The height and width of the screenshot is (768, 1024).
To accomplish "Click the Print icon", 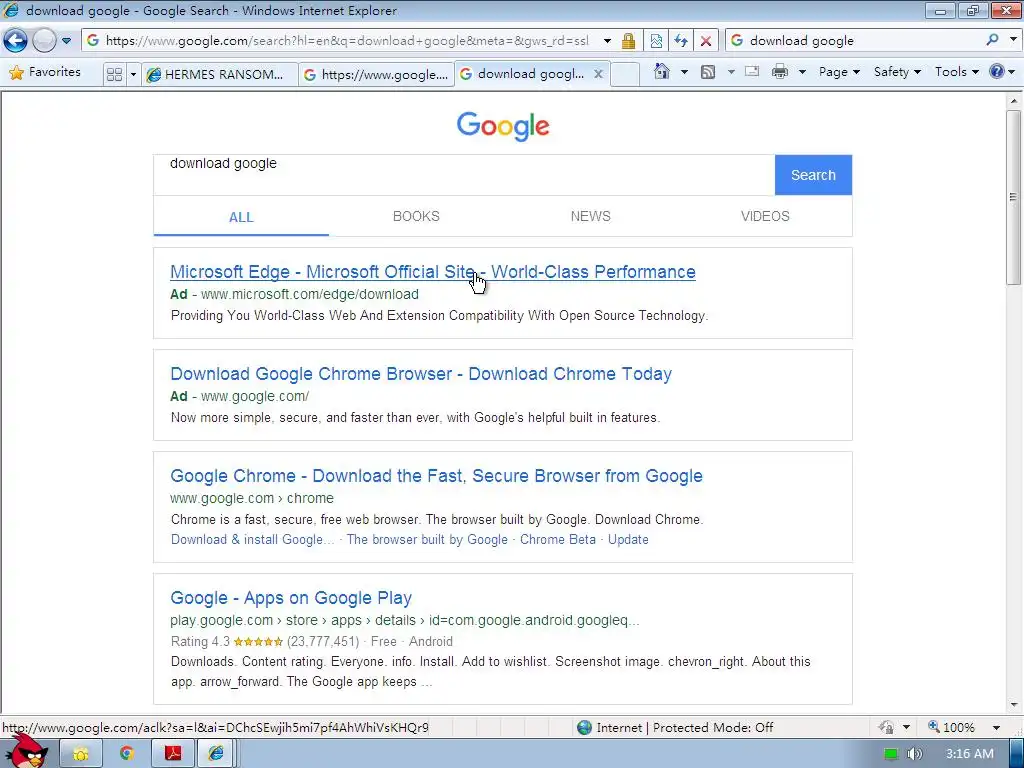I will click(x=779, y=72).
